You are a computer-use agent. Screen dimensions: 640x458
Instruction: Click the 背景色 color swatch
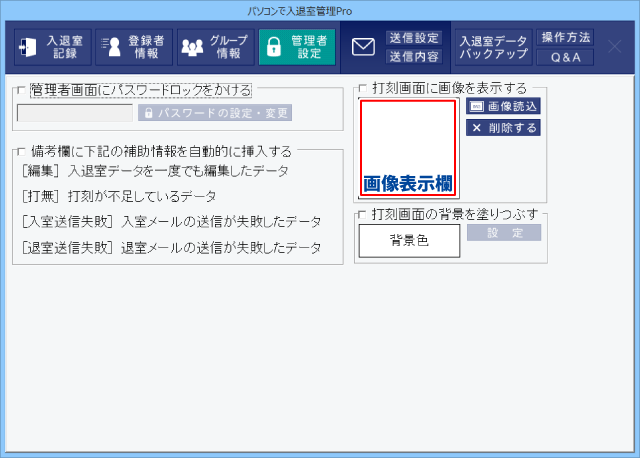(x=409, y=240)
